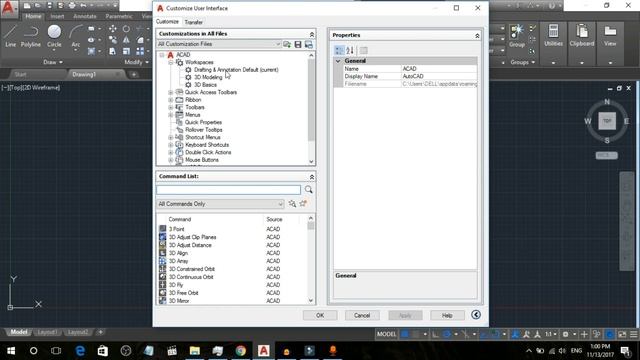Screen dimensions: 640x360
Task: Open All Customization Files dropdown
Action: [219, 44]
